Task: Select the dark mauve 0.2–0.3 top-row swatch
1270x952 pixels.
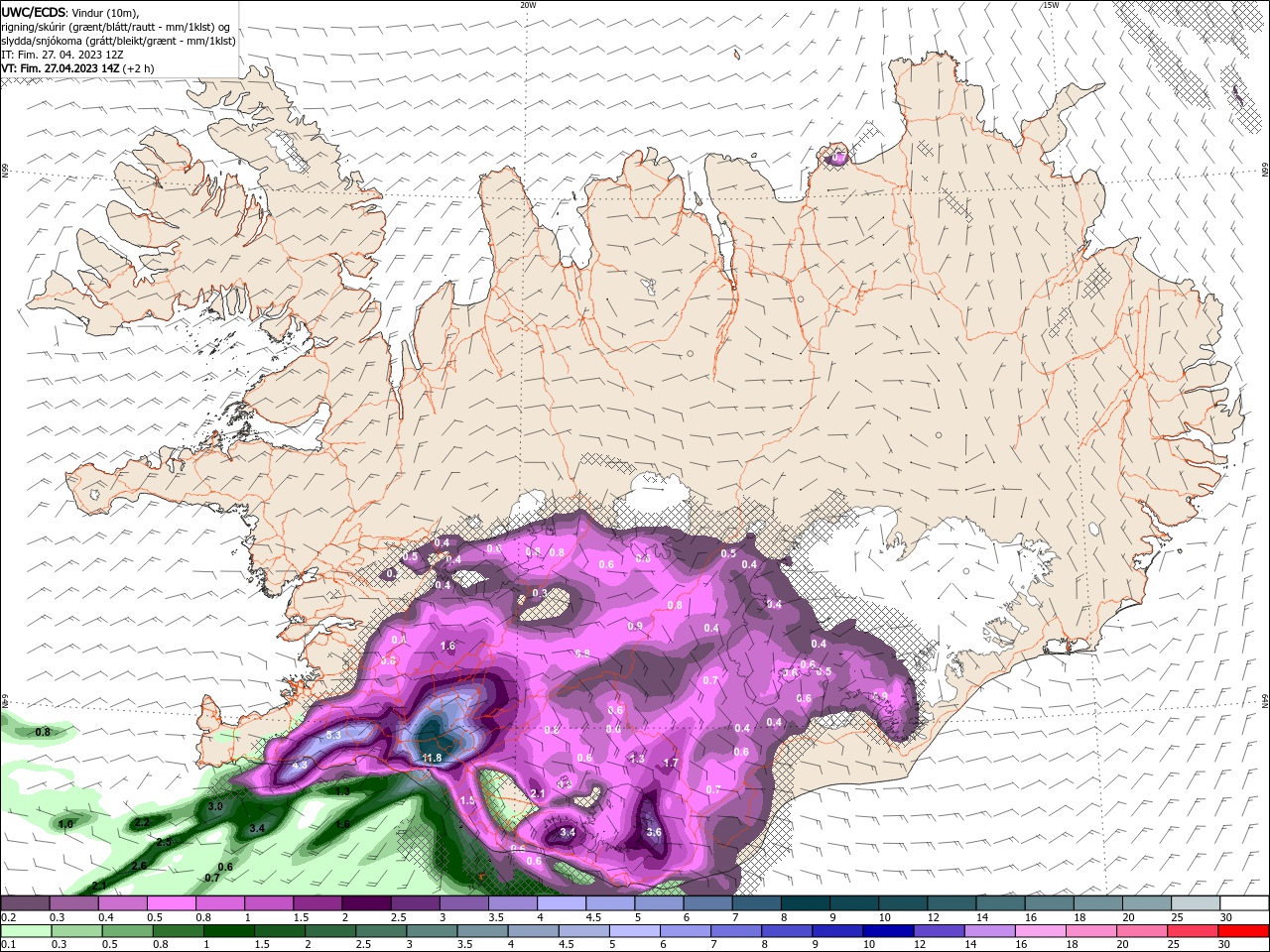Action: [x=25, y=903]
